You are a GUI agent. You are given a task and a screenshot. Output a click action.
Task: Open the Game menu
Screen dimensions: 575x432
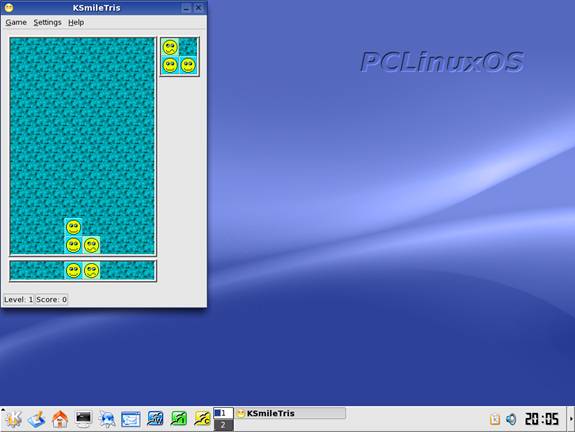[16, 22]
